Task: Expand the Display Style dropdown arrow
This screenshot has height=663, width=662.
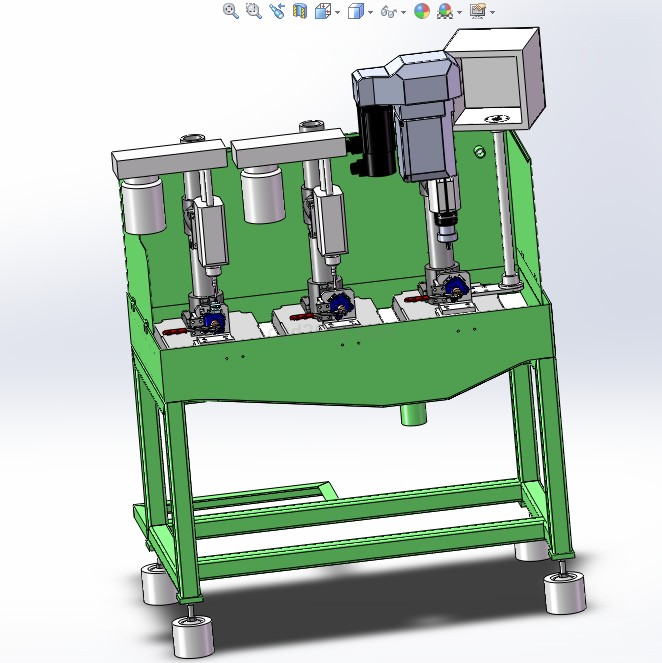Action: pos(370,12)
